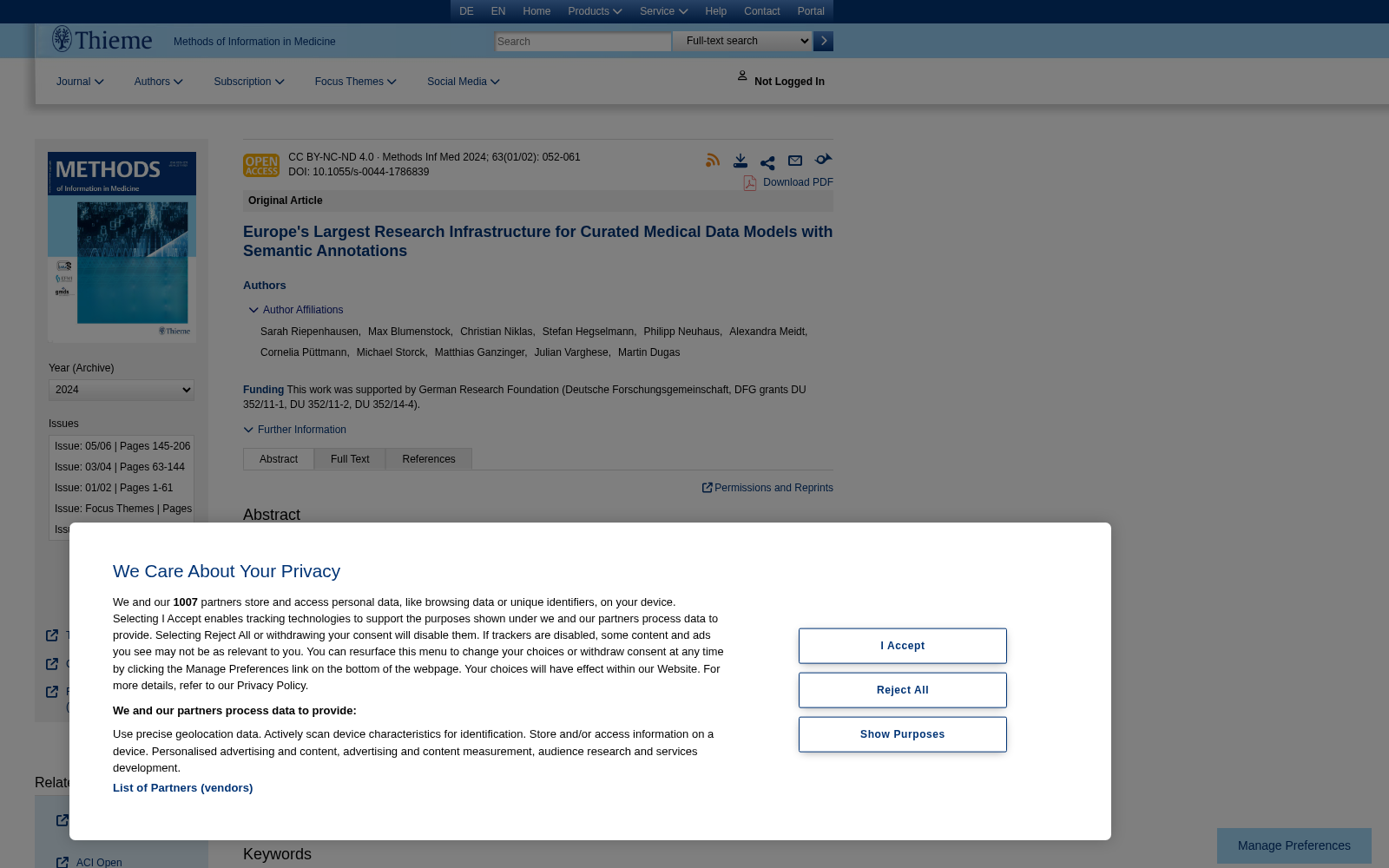Screen dimensions: 1389x868
Task: Open the Service dropdown in top bar
Action: pos(664,11)
